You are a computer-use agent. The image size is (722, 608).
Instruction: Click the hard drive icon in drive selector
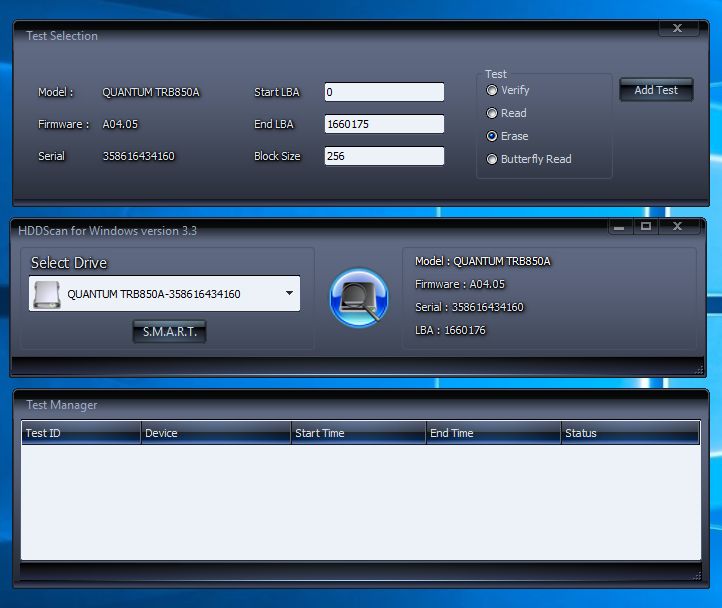(47, 294)
